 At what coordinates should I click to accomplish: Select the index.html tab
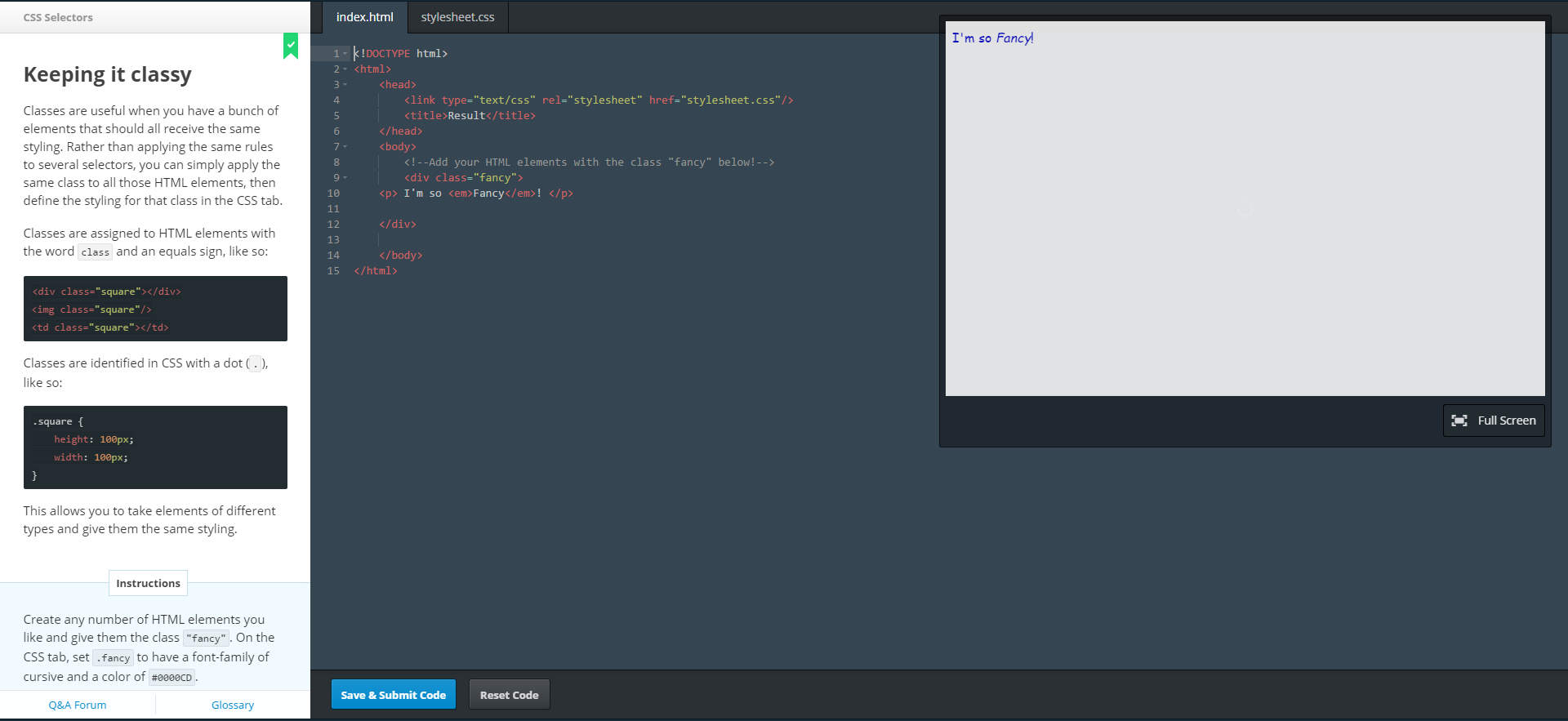click(364, 17)
